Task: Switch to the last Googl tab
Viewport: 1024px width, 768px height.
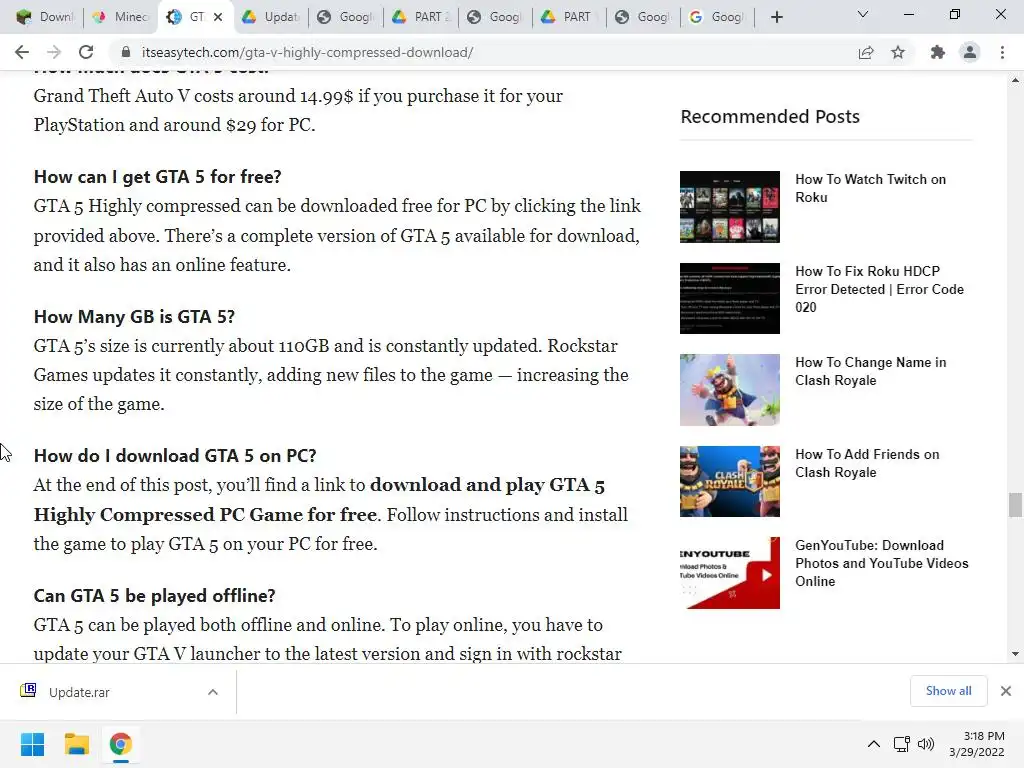Action: click(717, 17)
